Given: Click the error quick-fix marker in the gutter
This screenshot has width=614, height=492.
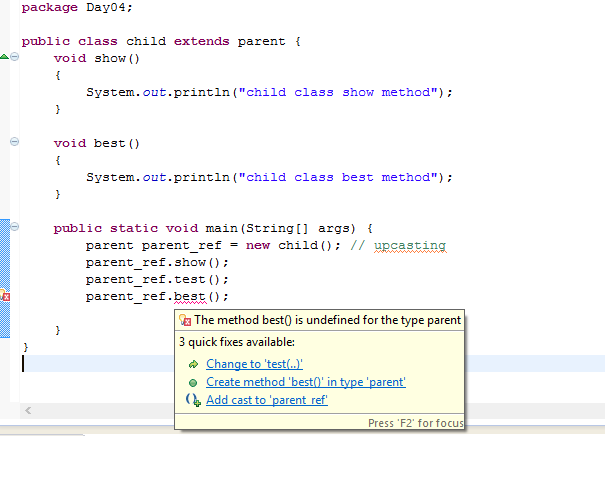Looking at the screenshot, I should coord(5,295).
